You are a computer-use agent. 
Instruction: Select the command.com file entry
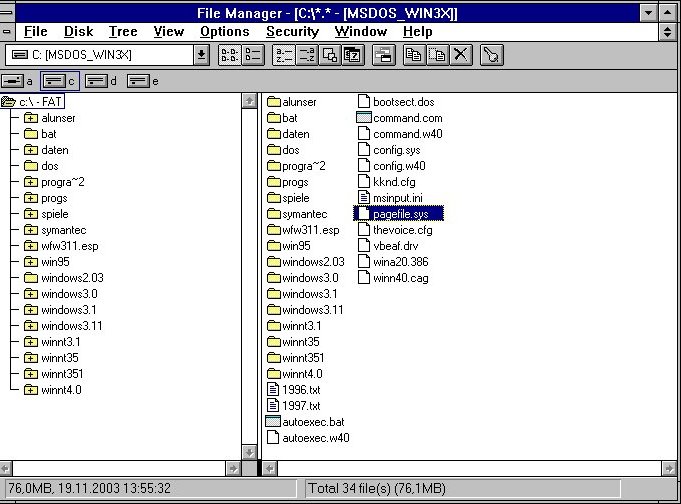(x=407, y=118)
